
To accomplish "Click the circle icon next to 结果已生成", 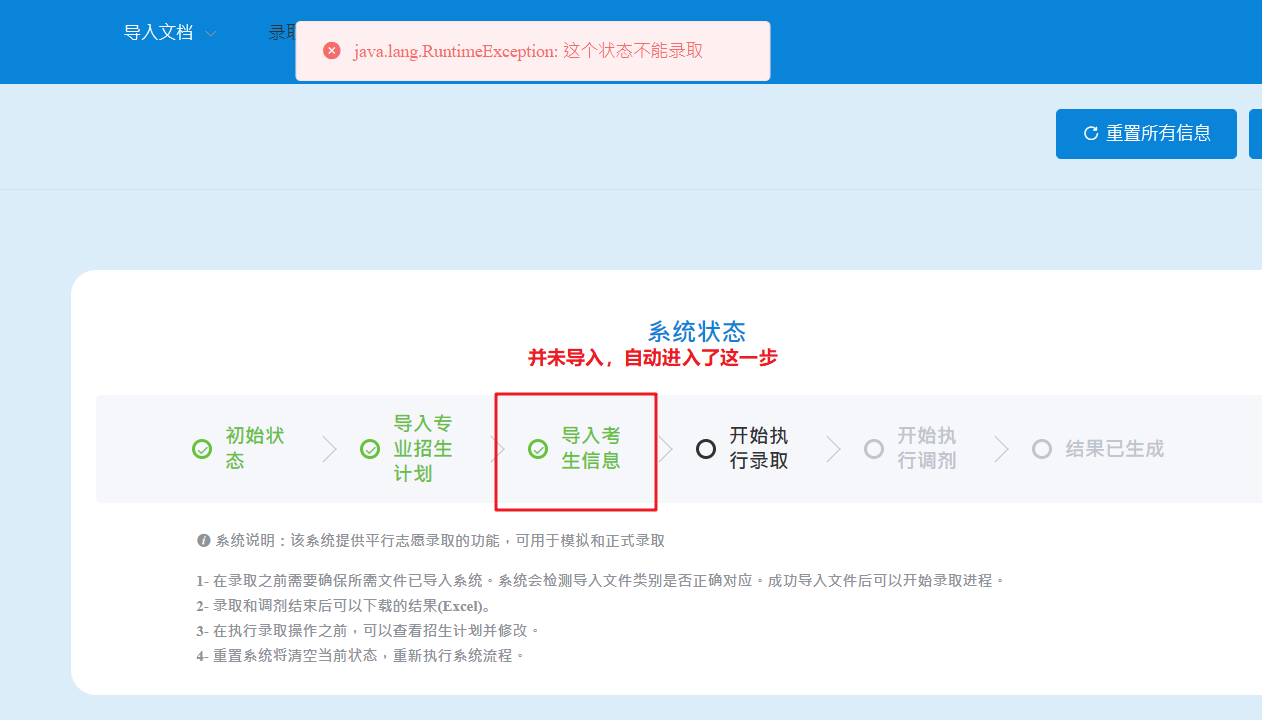I will tap(1042, 449).
